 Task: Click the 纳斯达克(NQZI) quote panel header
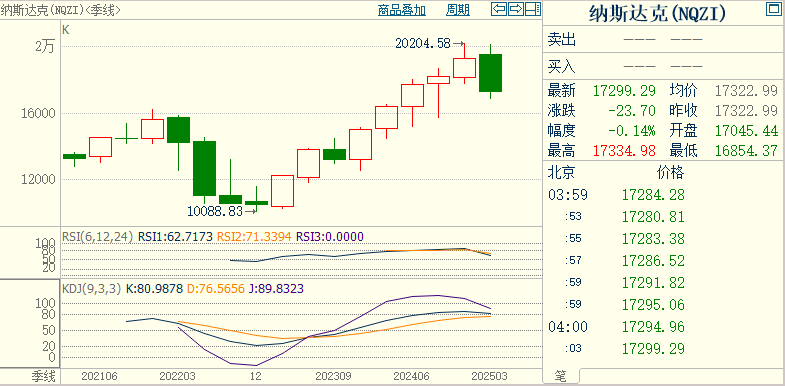pos(657,13)
